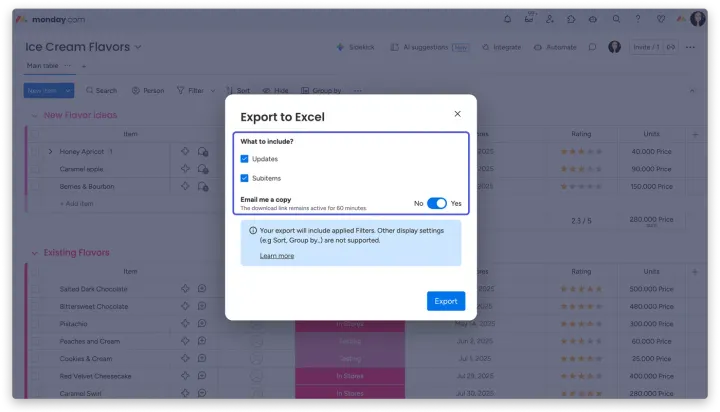The width and height of the screenshot is (720, 412).
Task: Open updates for Honey Apricot
Action: (202, 152)
